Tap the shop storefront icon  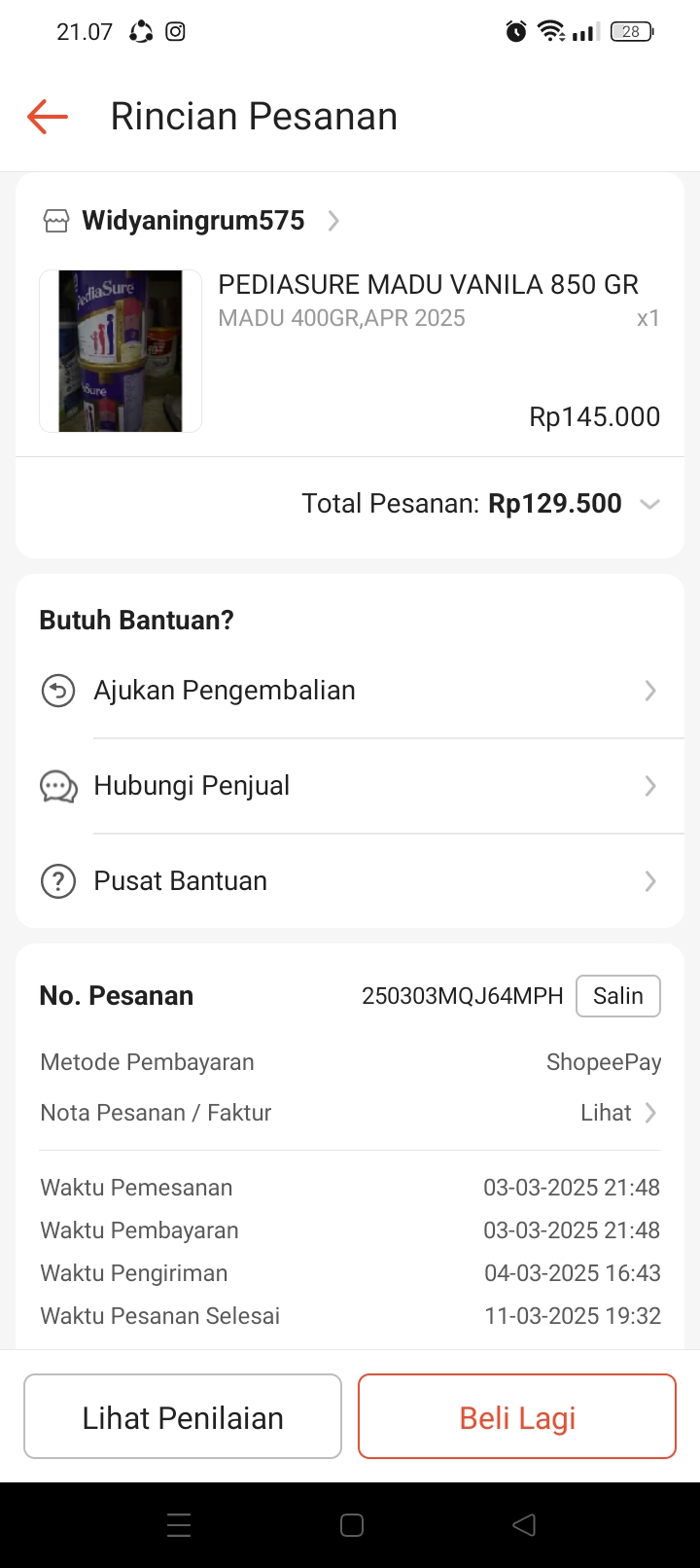tap(56, 221)
